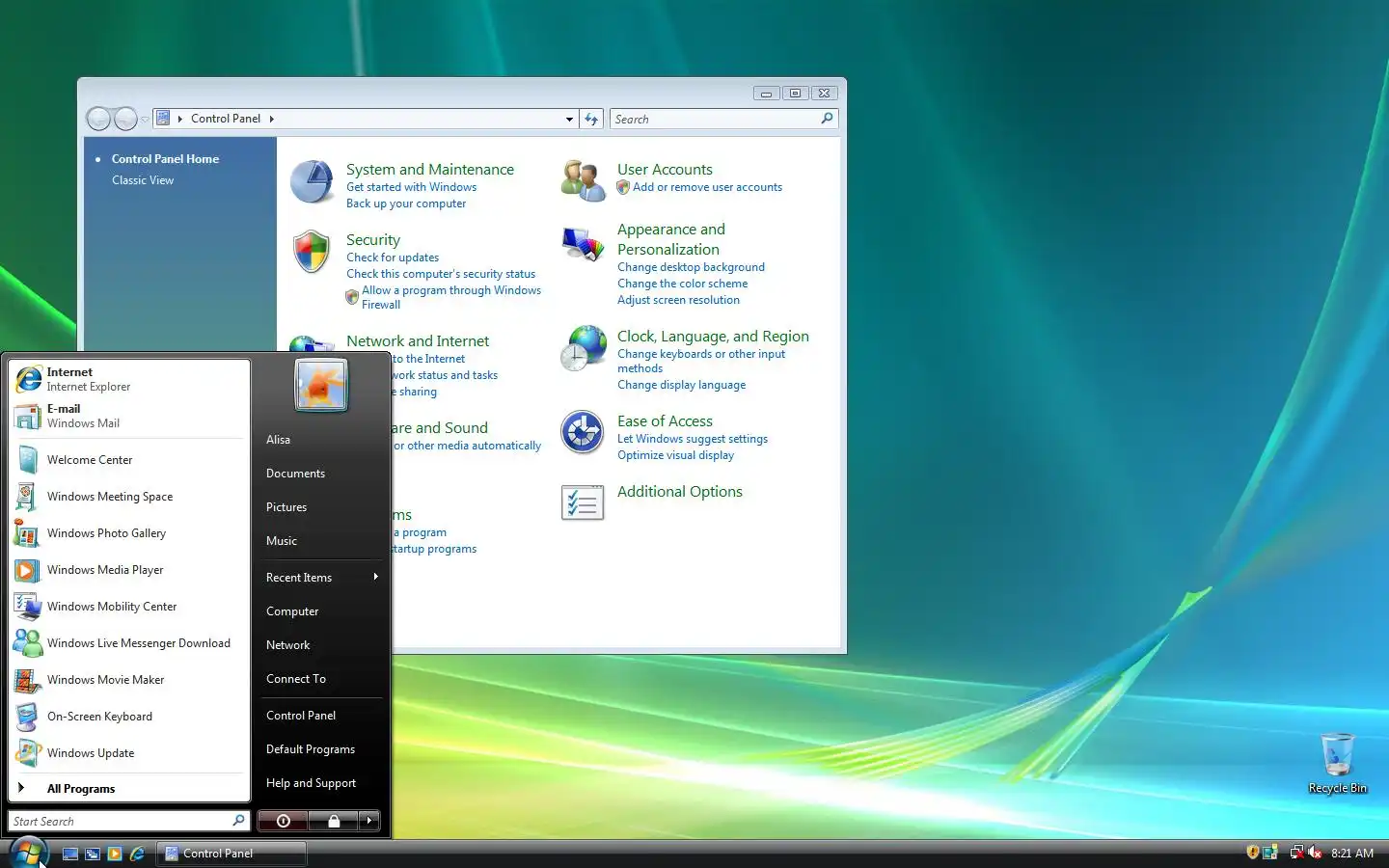Launch Windows Mail E-mail entry
Screen dimensions: 1389x868
pyautogui.click(x=129, y=416)
